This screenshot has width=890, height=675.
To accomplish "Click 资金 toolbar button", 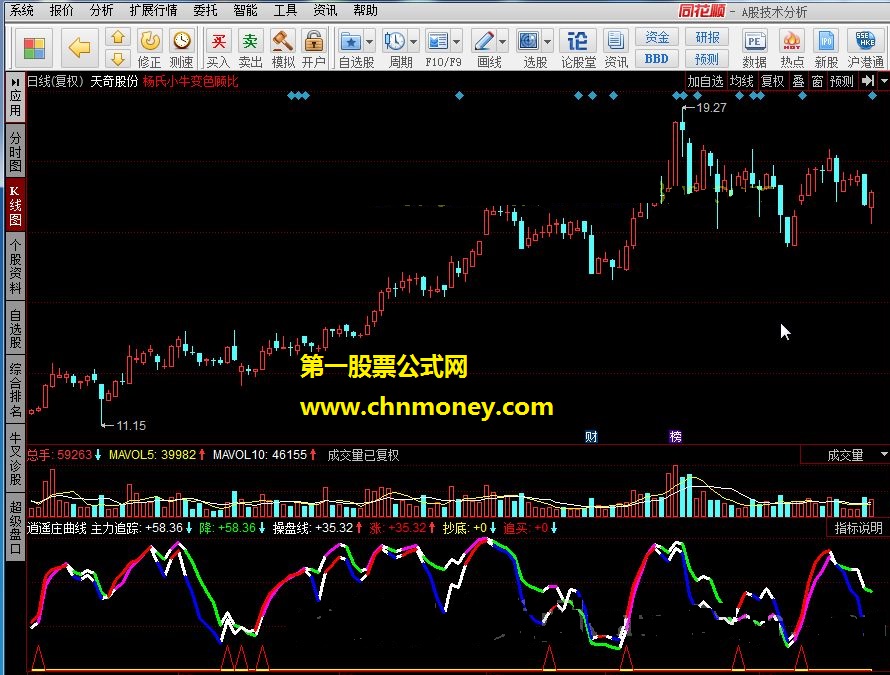I will point(657,37).
